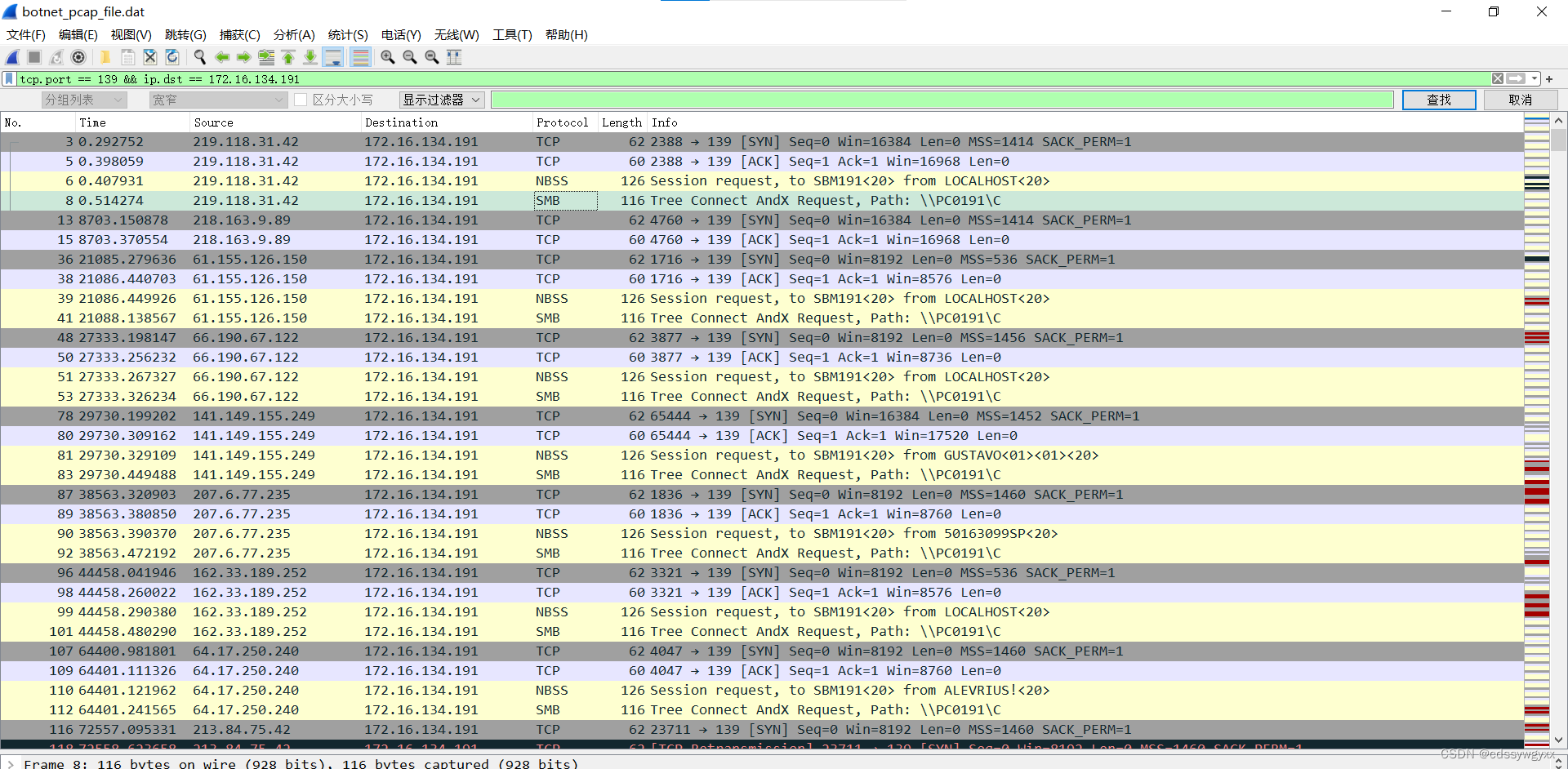Open the 工具(T) menu
The width and height of the screenshot is (1568, 769).
point(512,35)
